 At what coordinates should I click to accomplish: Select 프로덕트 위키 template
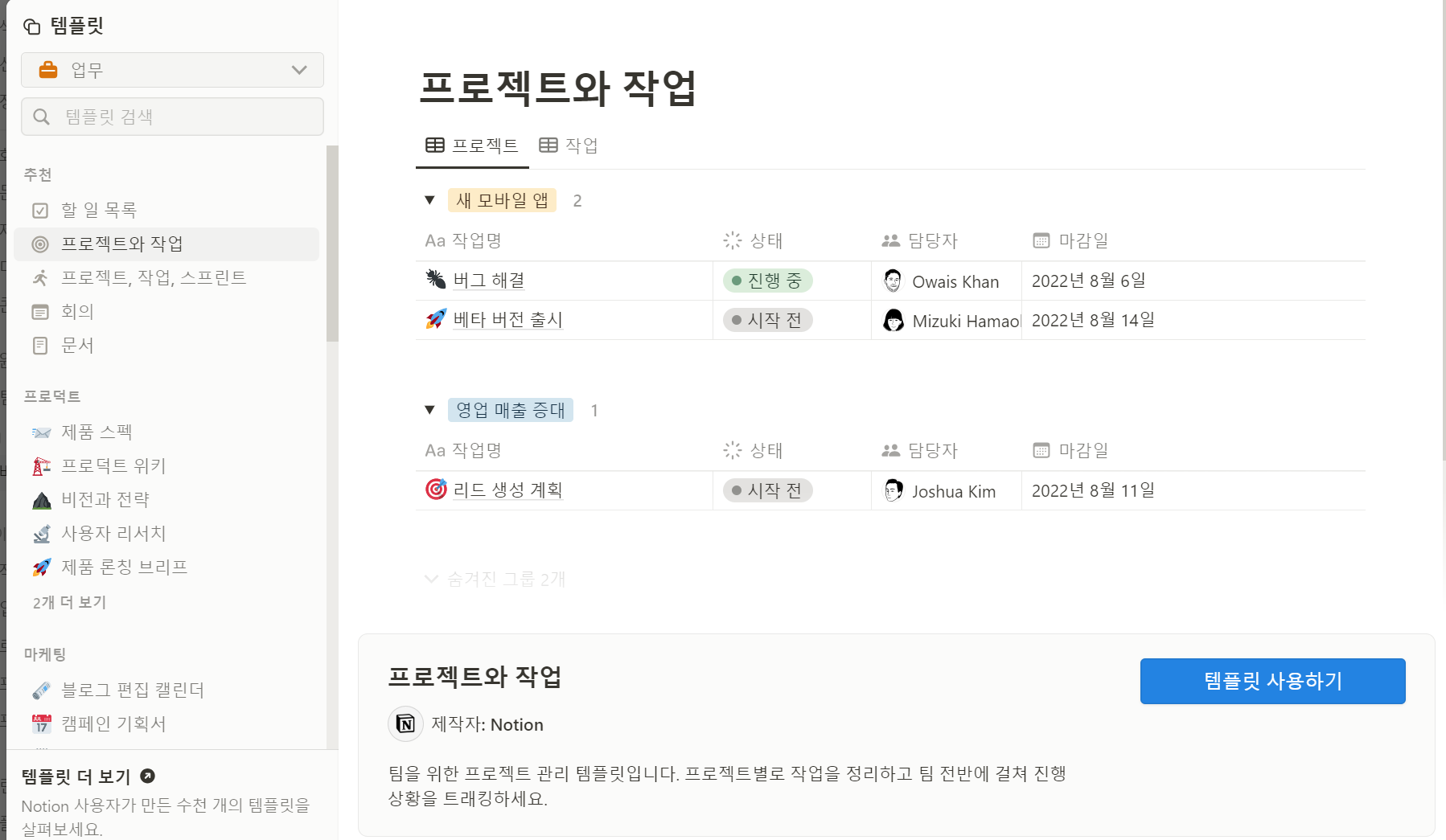(166, 466)
